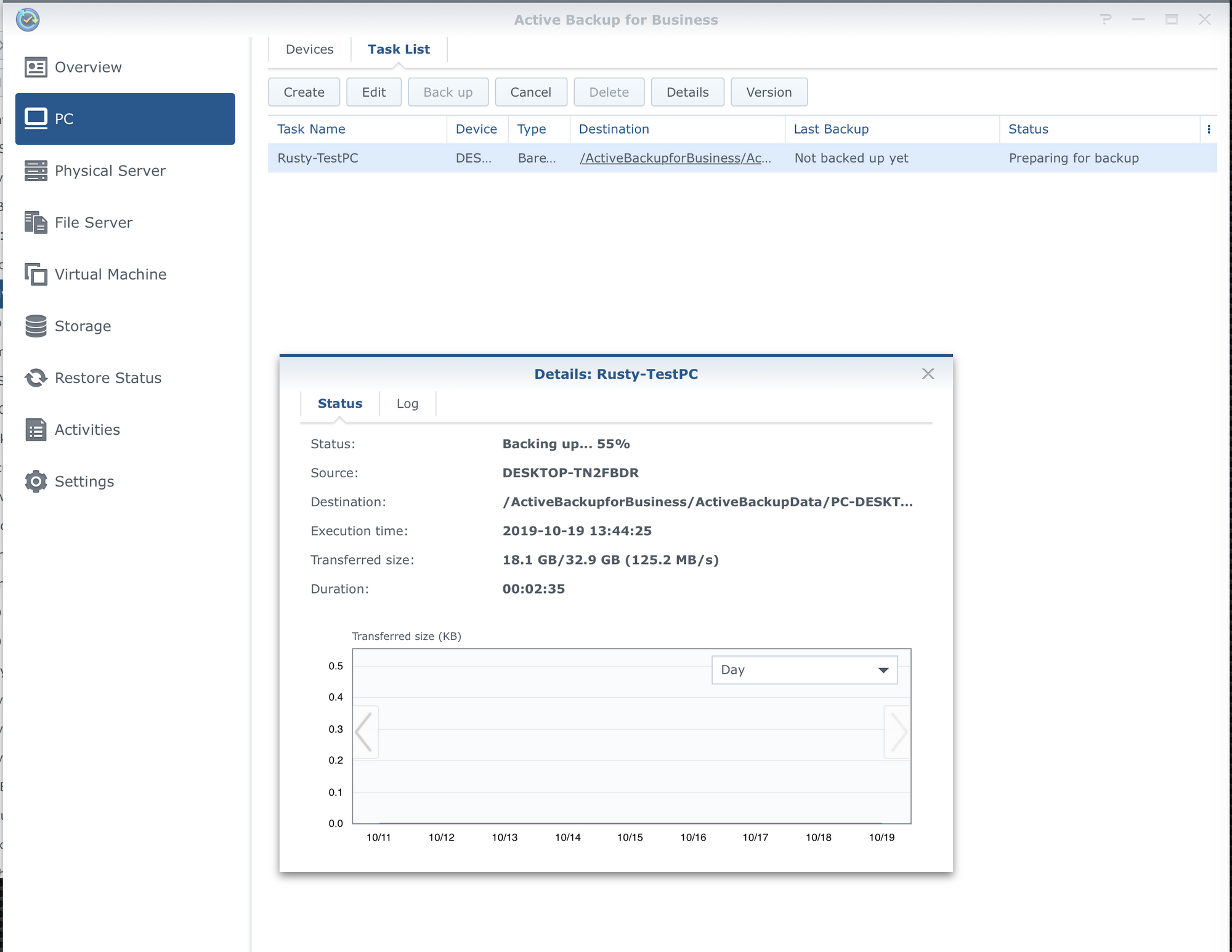Click the 2019-10-19 13:44:25 execution time
Image resolution: width=1232 pixels, height=952 pixels.
pos(577,531)
